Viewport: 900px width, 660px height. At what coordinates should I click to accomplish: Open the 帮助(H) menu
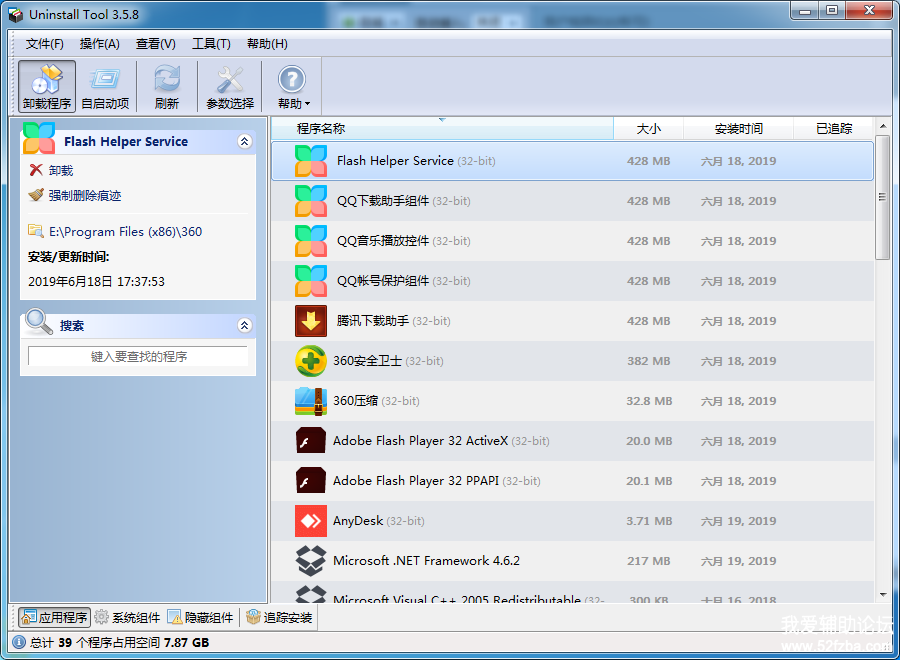click(x=267, y=44)
